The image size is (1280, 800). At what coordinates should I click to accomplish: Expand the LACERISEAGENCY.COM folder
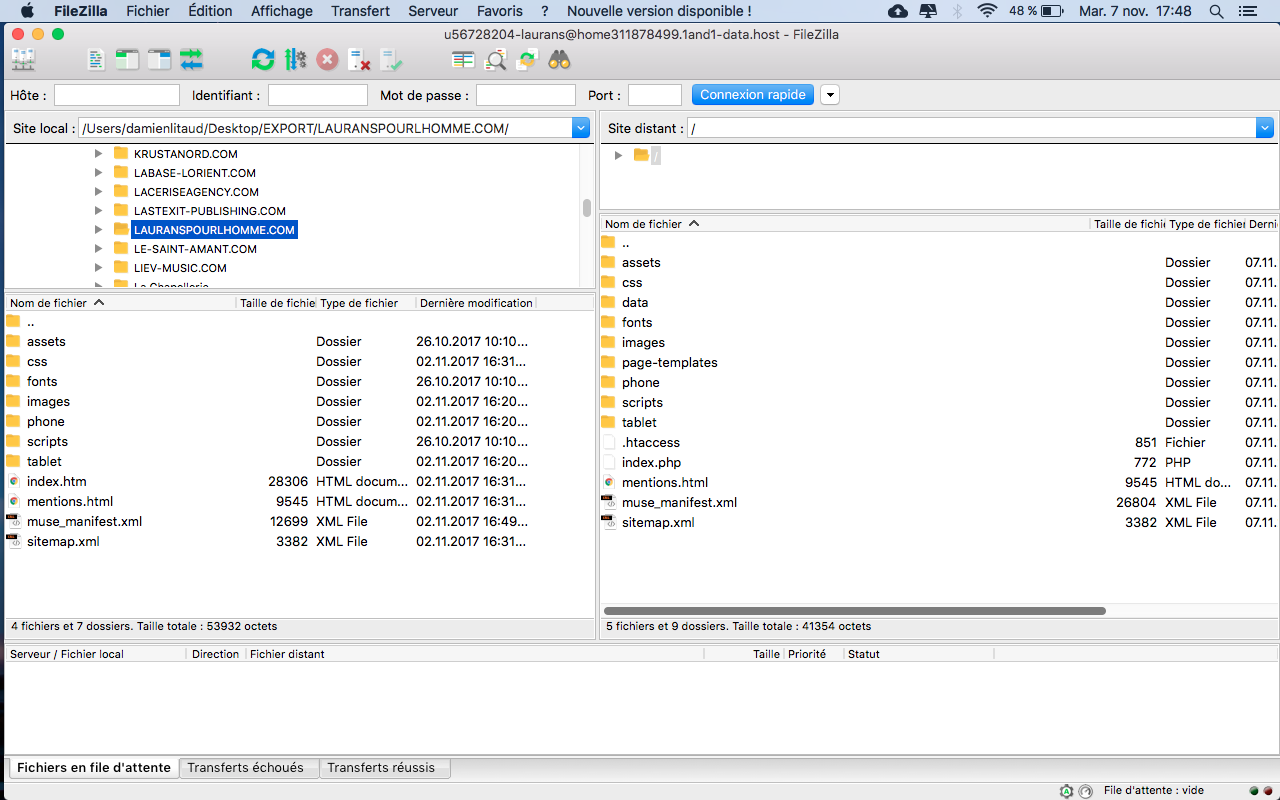tap(98, 192)
